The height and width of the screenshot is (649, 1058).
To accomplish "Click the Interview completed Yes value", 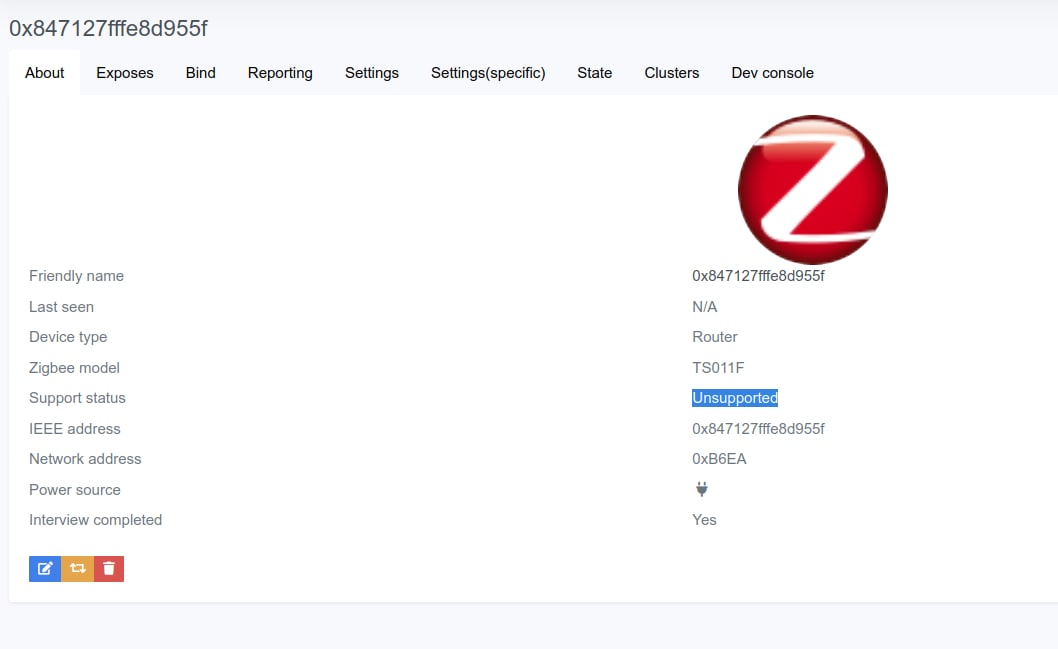I will coord(704,520).
